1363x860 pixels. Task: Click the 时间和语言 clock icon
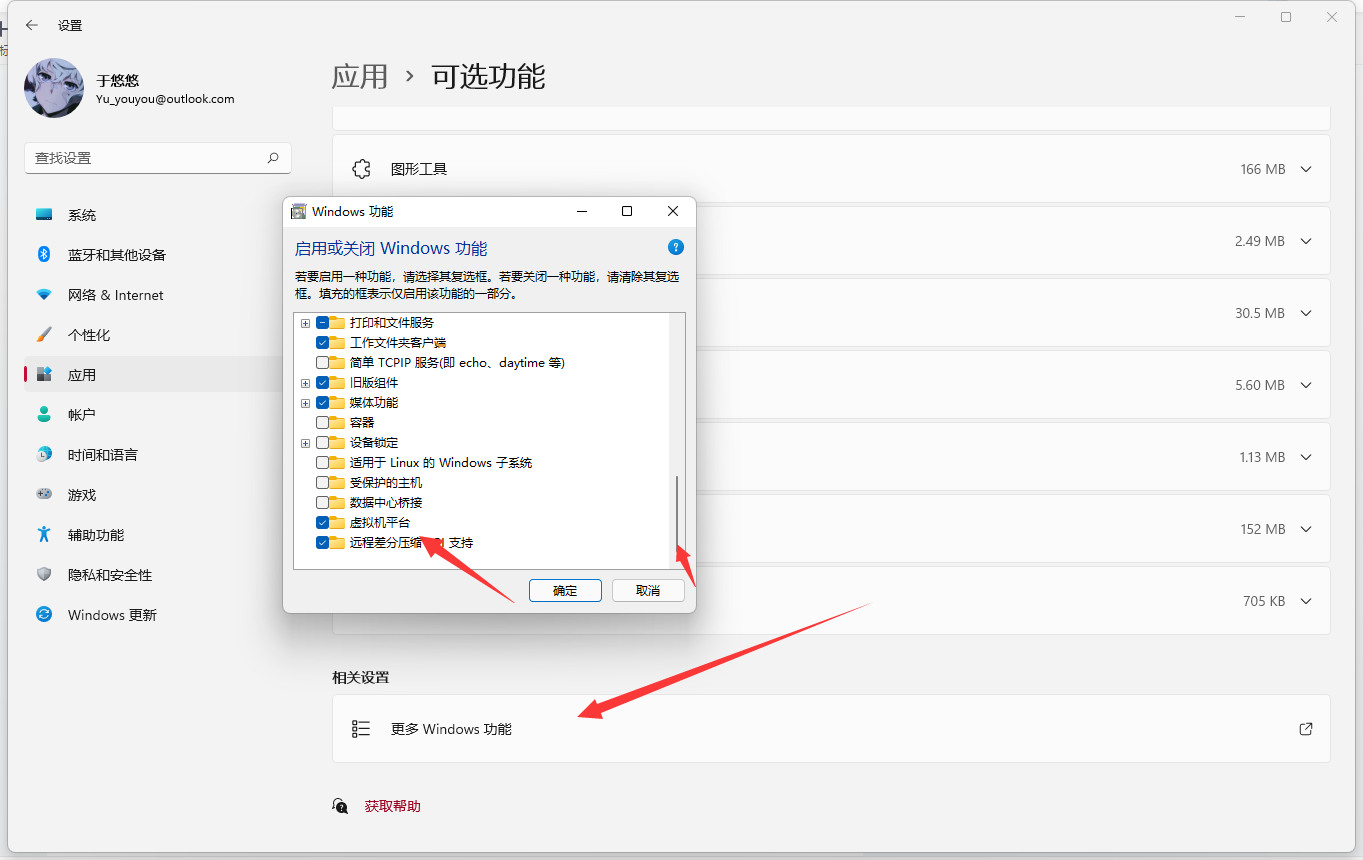[x=44, y=454]
